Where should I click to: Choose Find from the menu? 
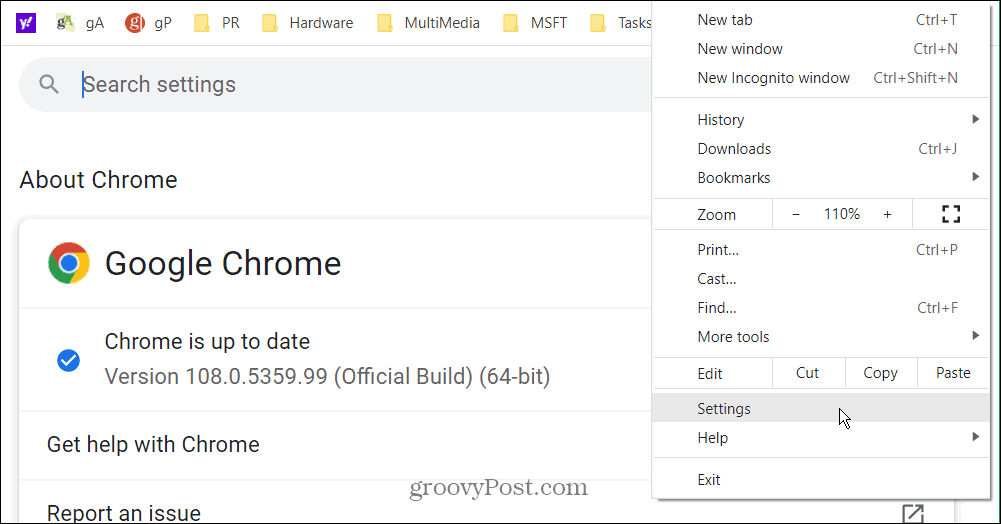(821, 308)
